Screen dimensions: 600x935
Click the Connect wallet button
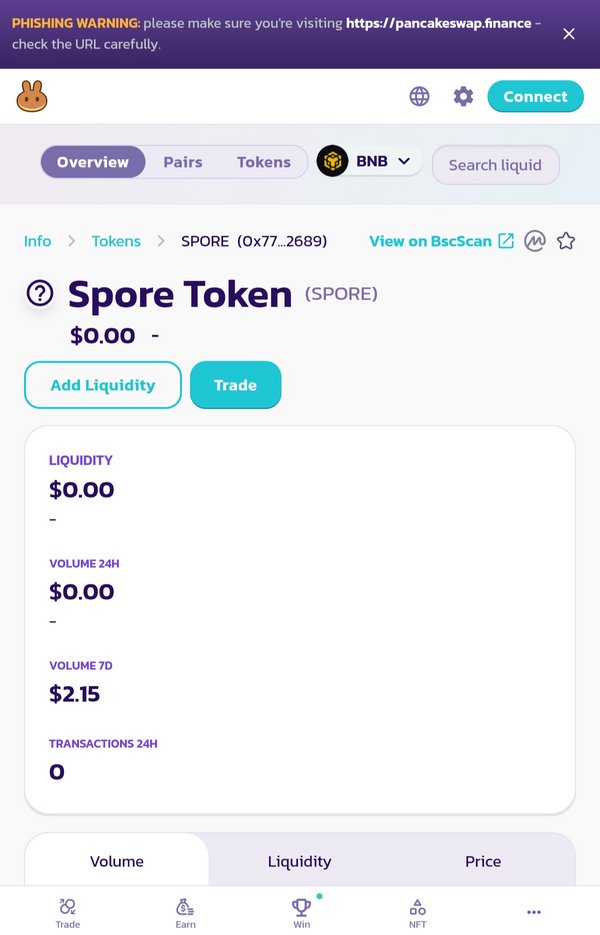pos(536,97)
